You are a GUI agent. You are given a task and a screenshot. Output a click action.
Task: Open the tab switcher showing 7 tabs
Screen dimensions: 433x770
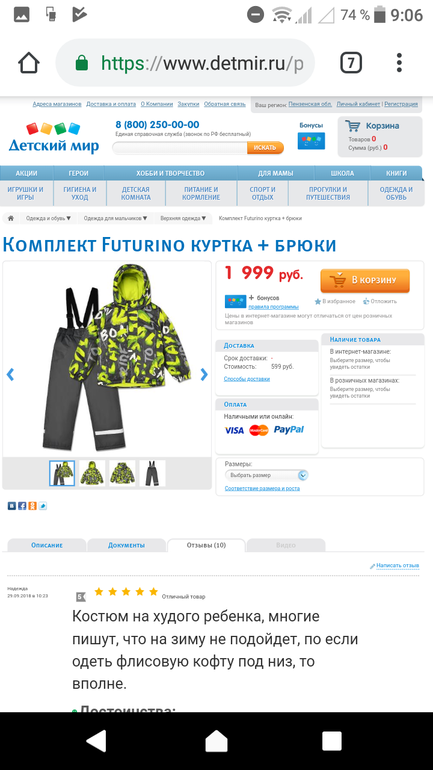351,63
